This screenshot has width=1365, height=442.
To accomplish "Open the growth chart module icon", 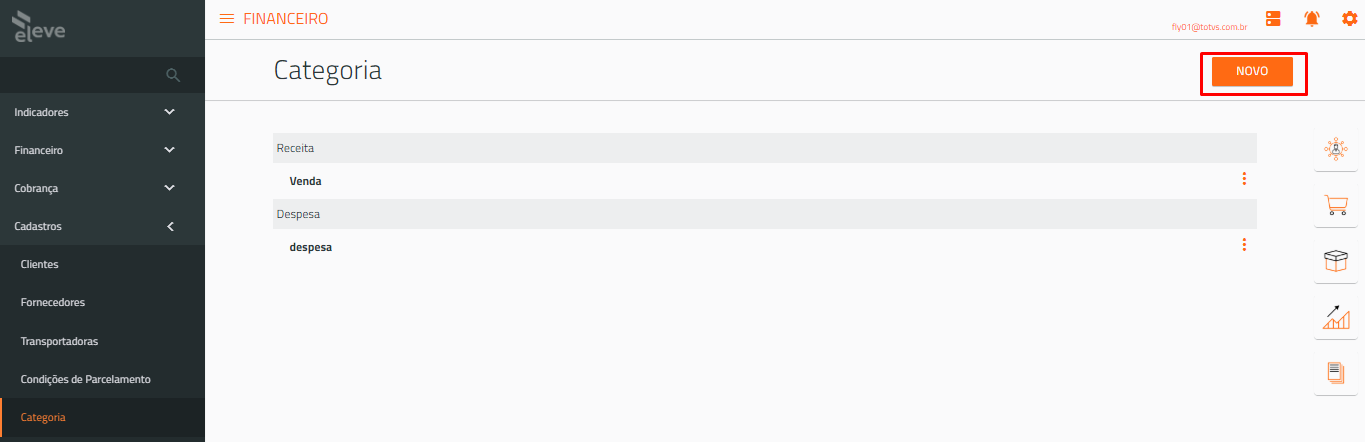I will tap(1335, 317).
